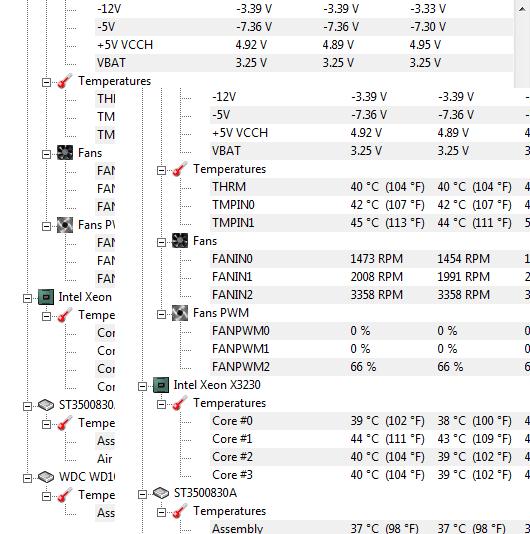
Task: Collapse the ST3500830A drive node
Action: (142, 494)
